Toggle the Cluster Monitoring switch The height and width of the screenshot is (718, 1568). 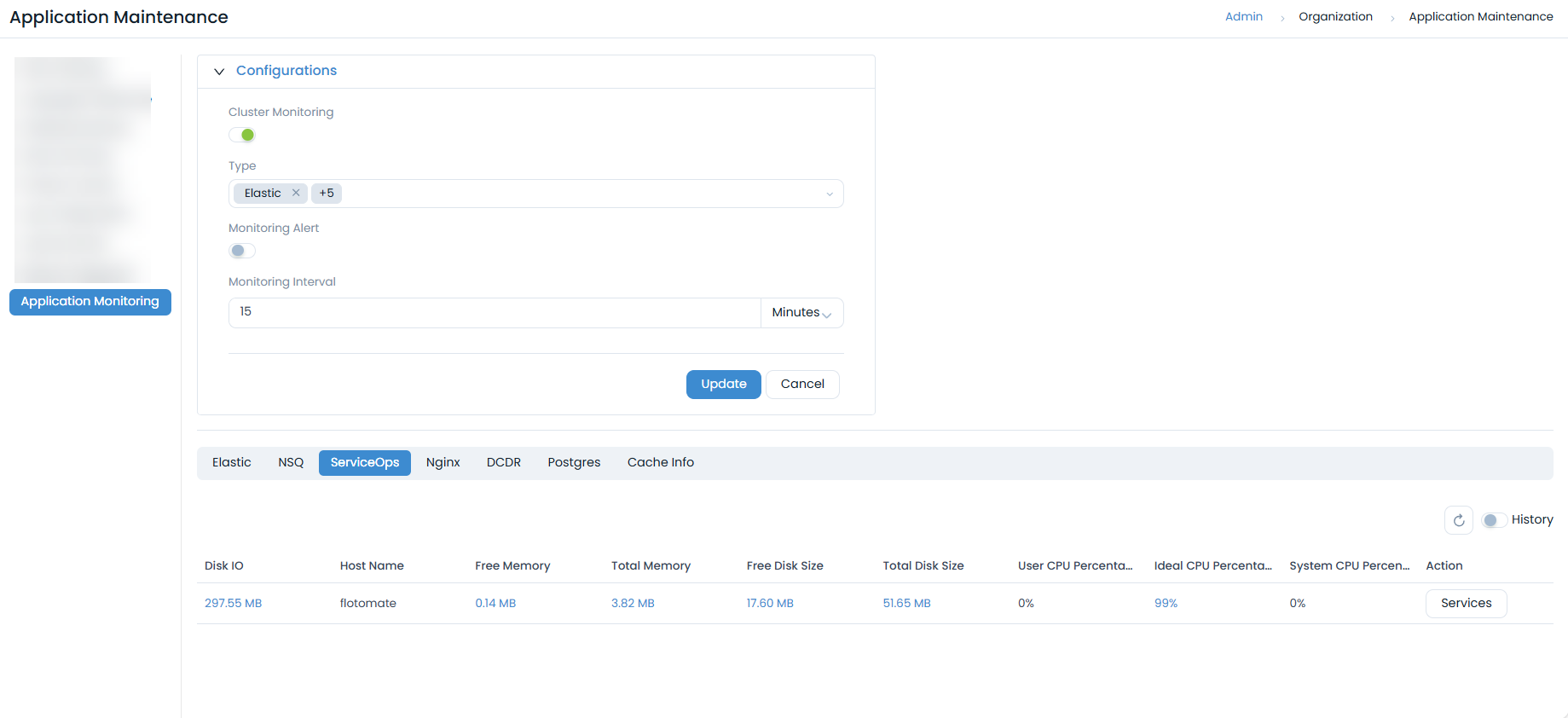pos(242,135)
